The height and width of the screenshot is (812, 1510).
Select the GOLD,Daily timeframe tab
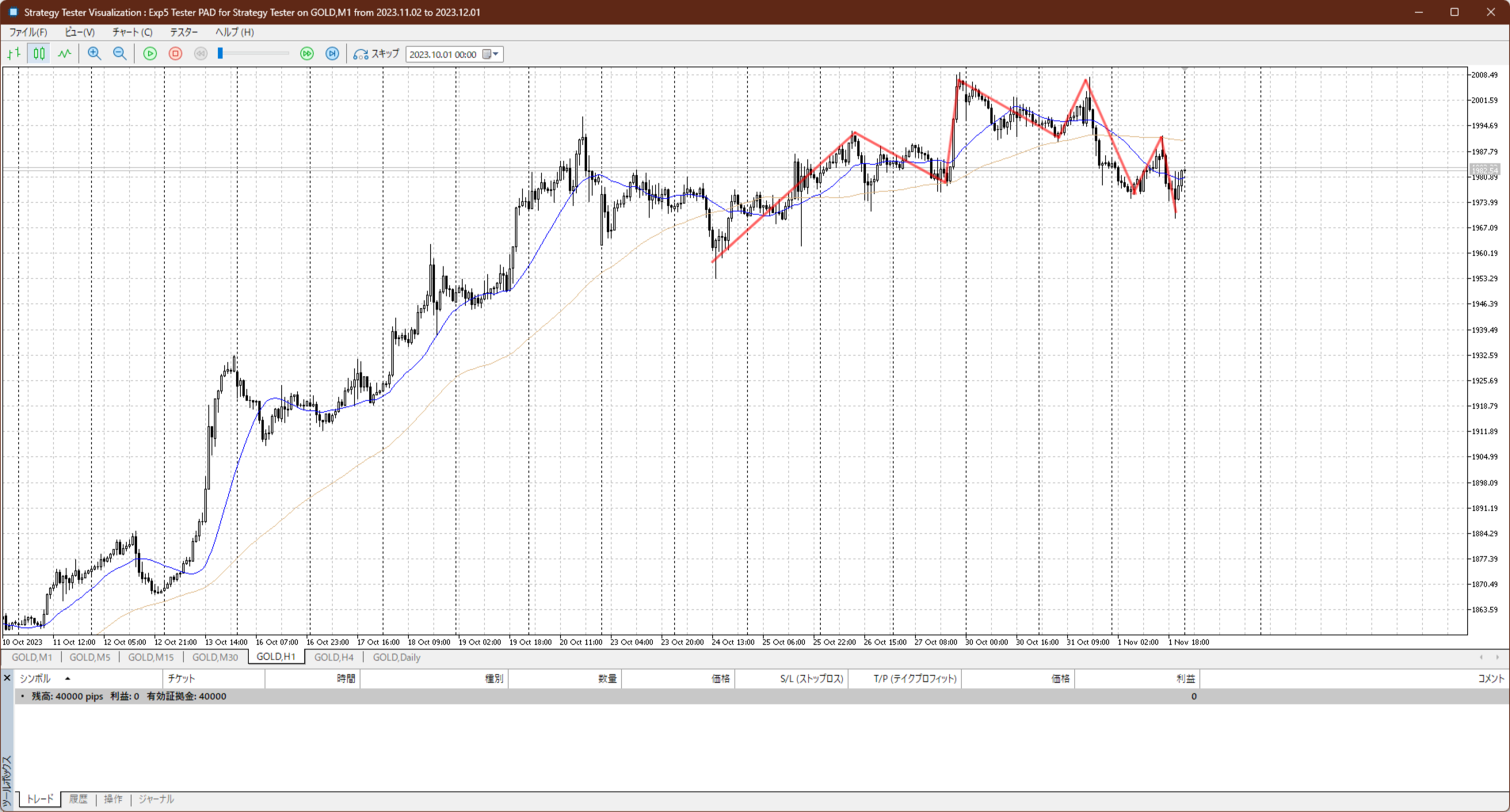[396, 658]
